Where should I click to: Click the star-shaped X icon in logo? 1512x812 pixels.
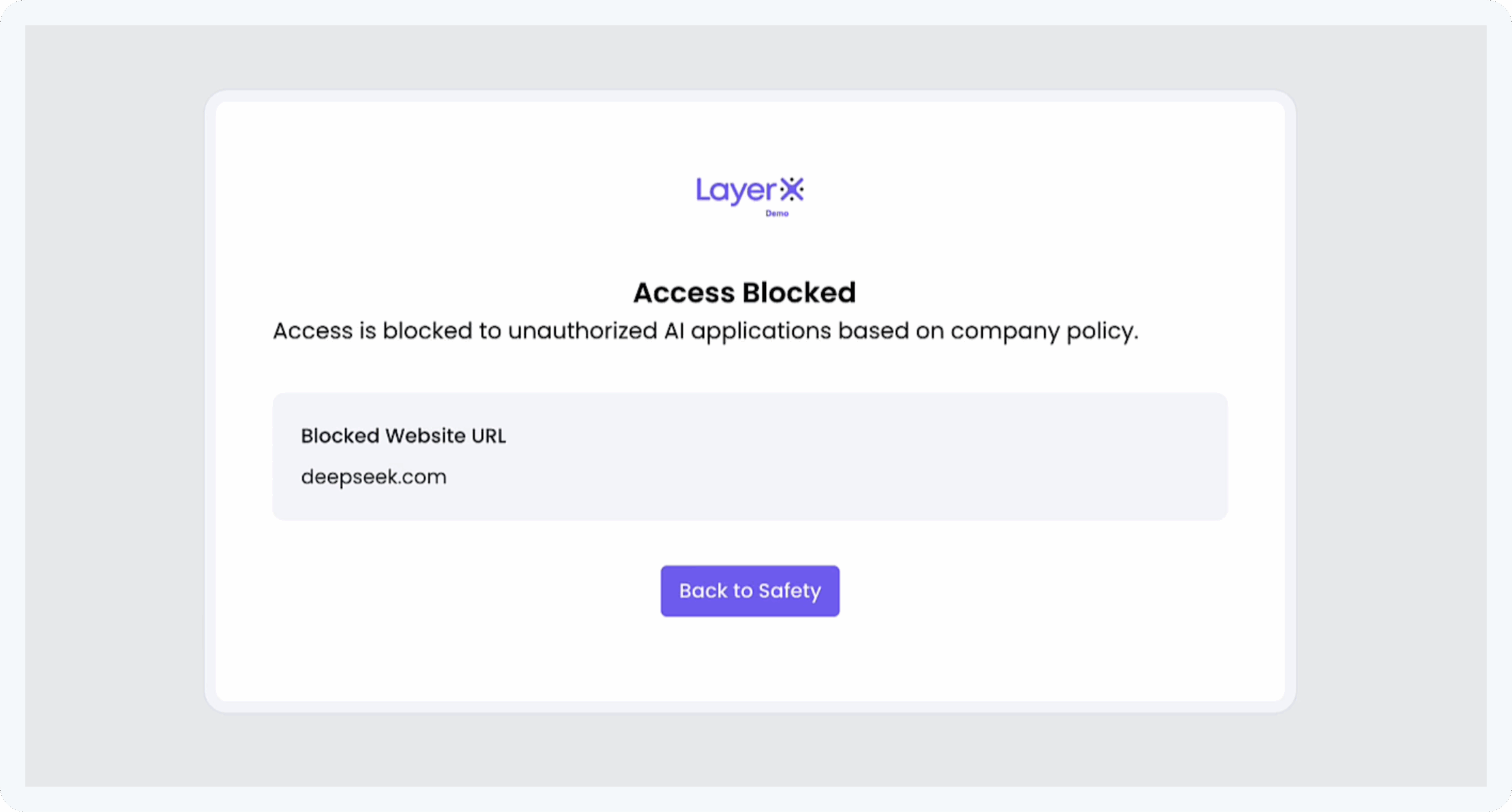tap(791, 190)
